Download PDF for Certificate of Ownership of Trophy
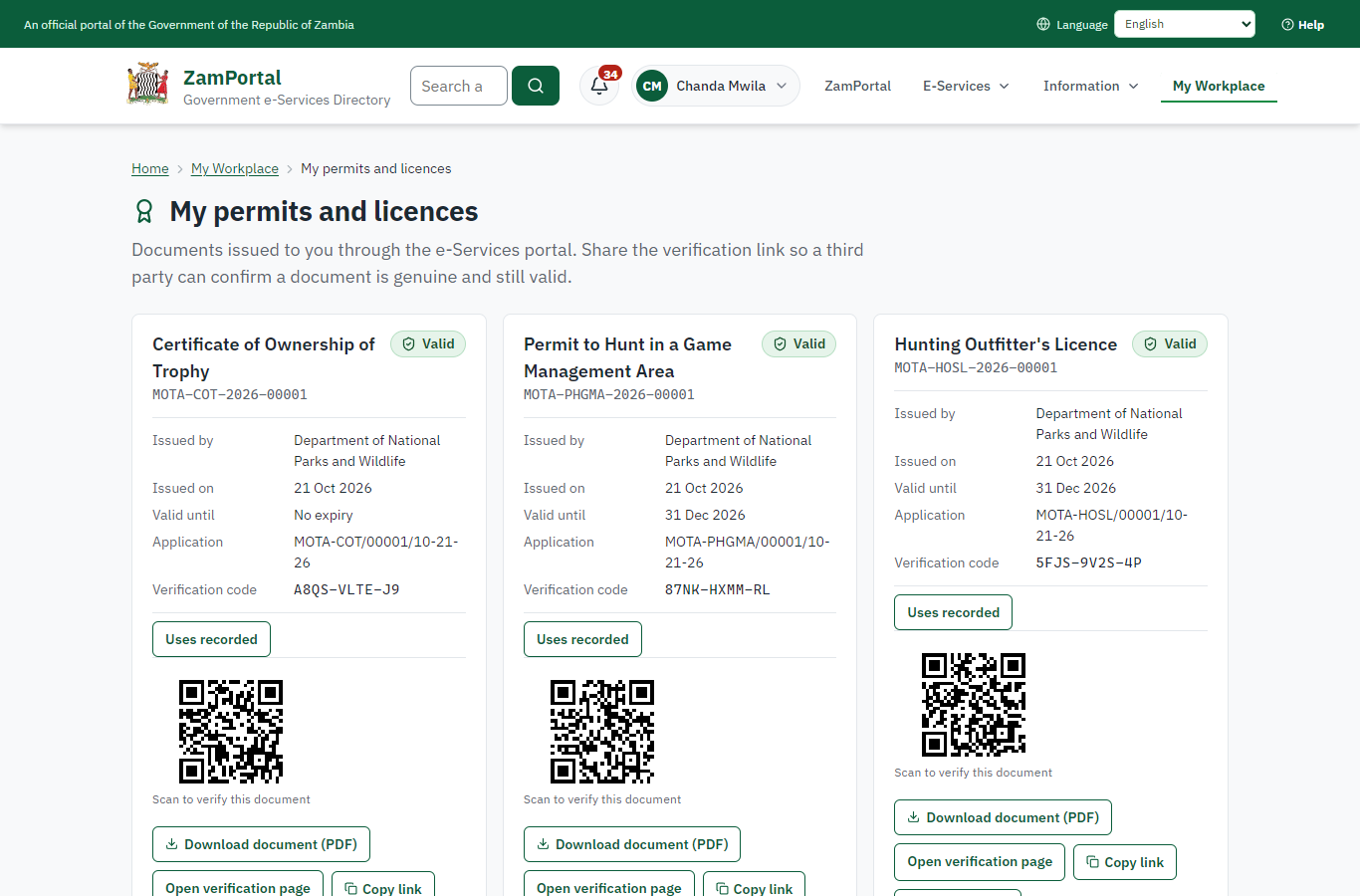Viewport: 1360px width, 896px height. tap(261, 844)
